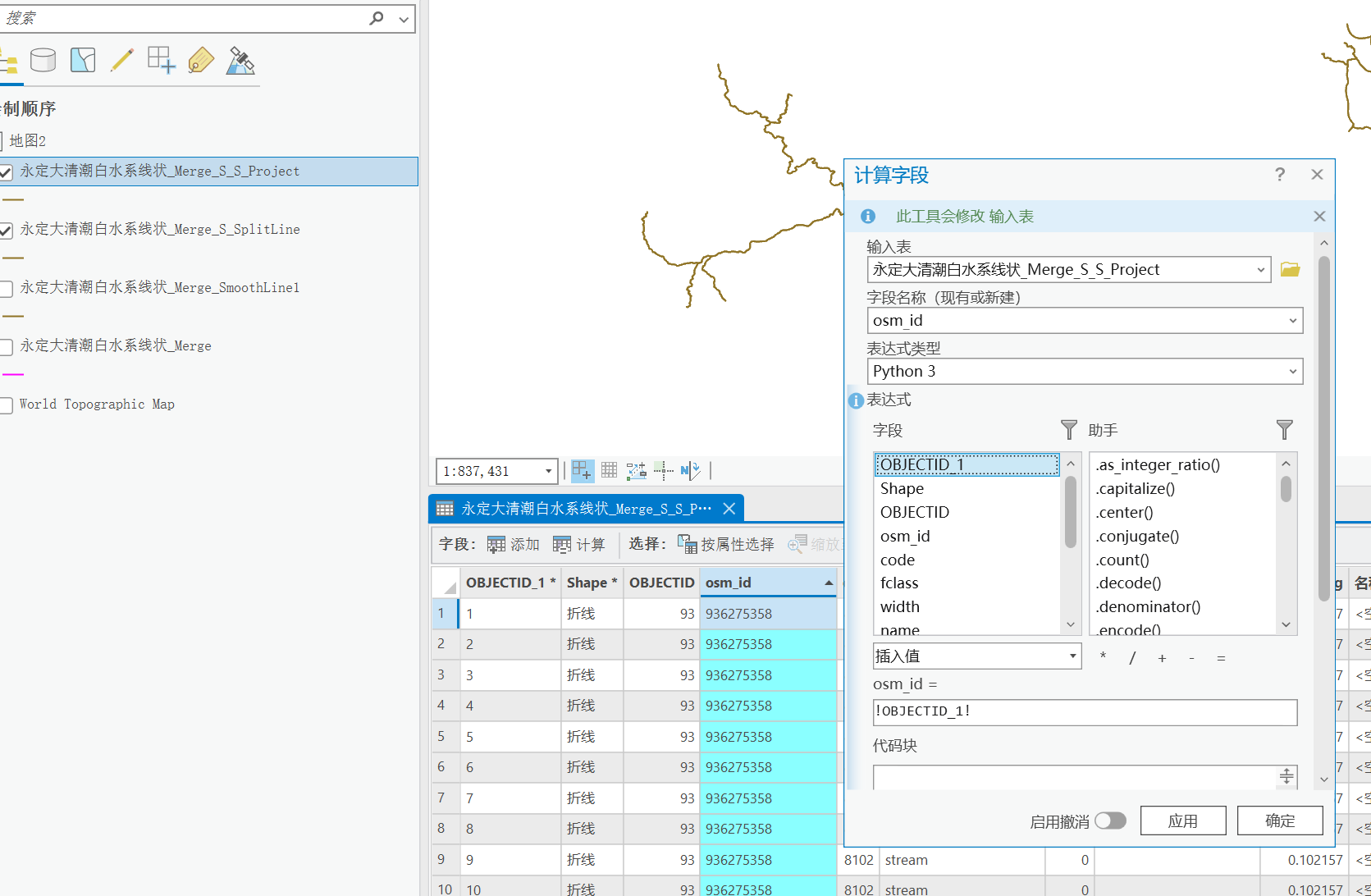Switch to List By Labeling tag view

point(201,60)
